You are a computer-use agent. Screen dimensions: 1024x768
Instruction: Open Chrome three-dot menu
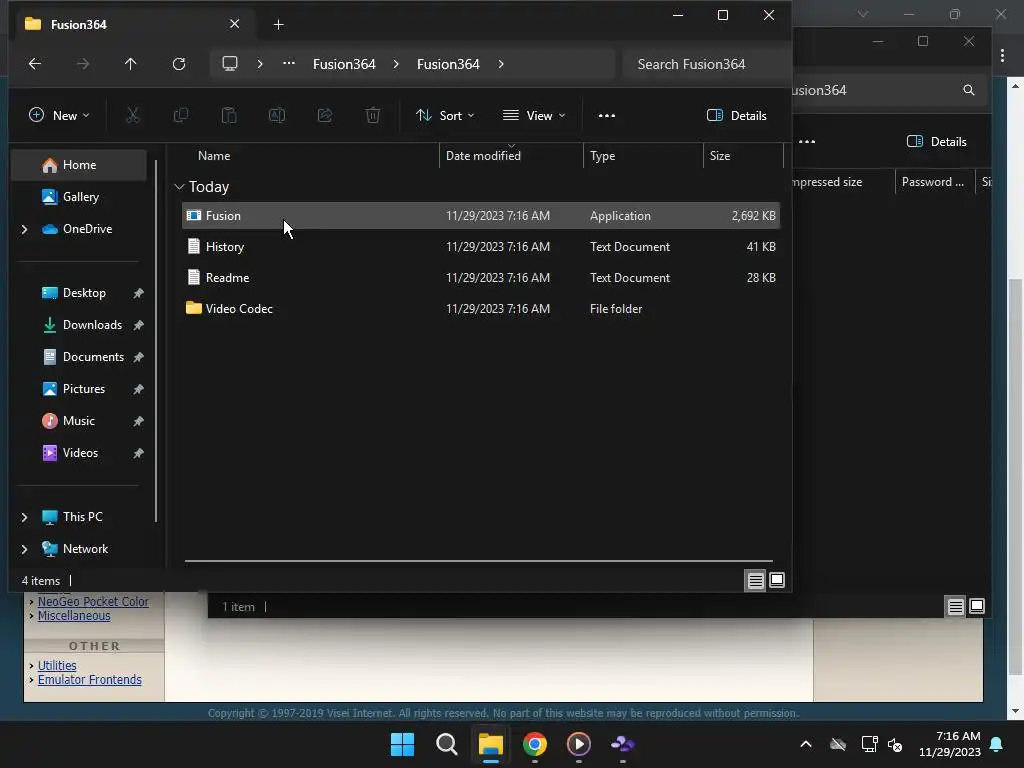coord(1002,56)
